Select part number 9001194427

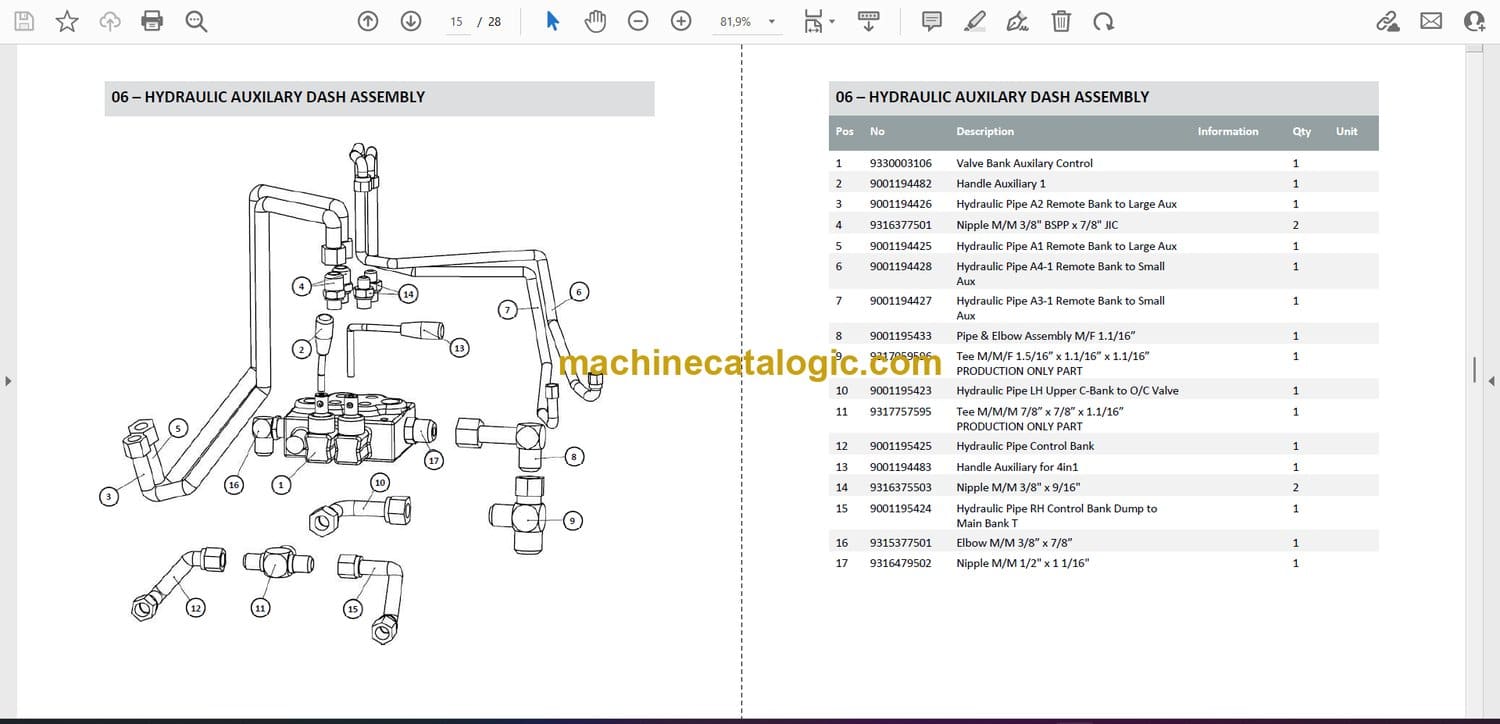coord(900,300)
